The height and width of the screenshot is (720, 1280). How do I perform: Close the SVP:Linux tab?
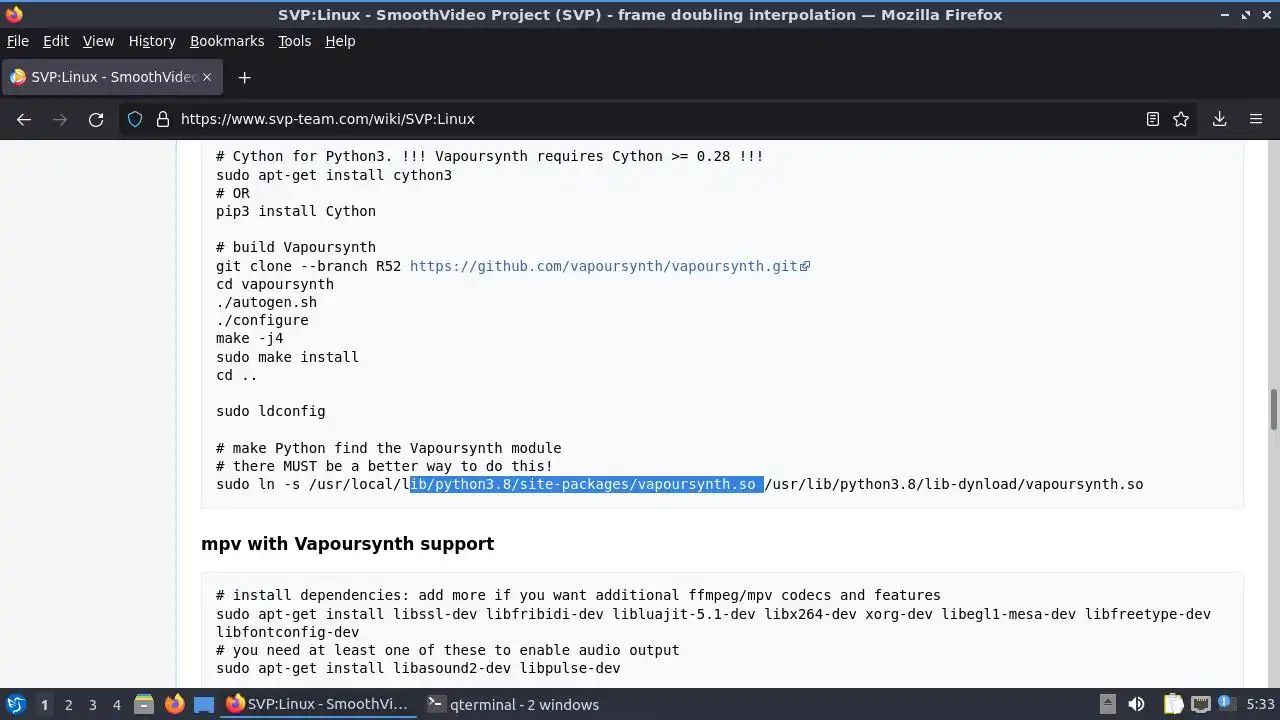tap(207, 77)
